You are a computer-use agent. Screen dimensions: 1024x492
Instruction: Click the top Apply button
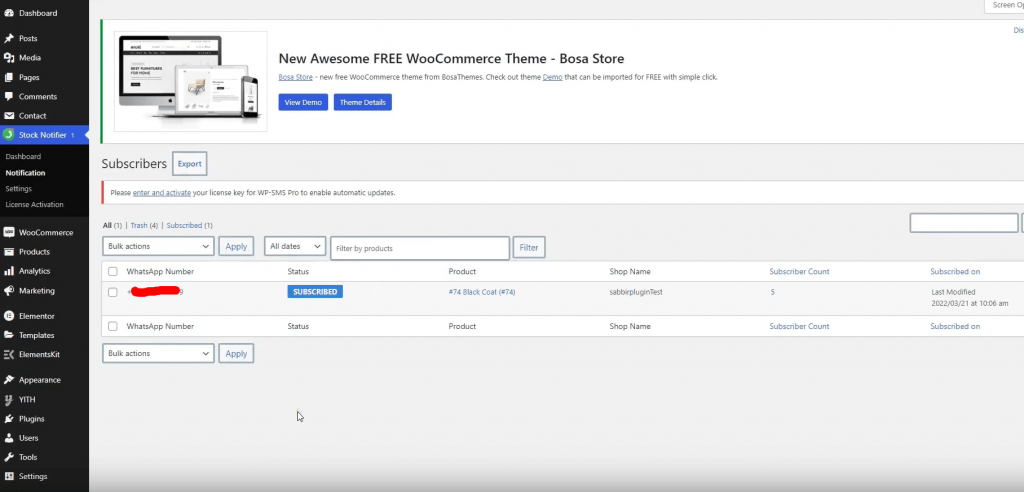pyautogui.click(x=236, y=246)
